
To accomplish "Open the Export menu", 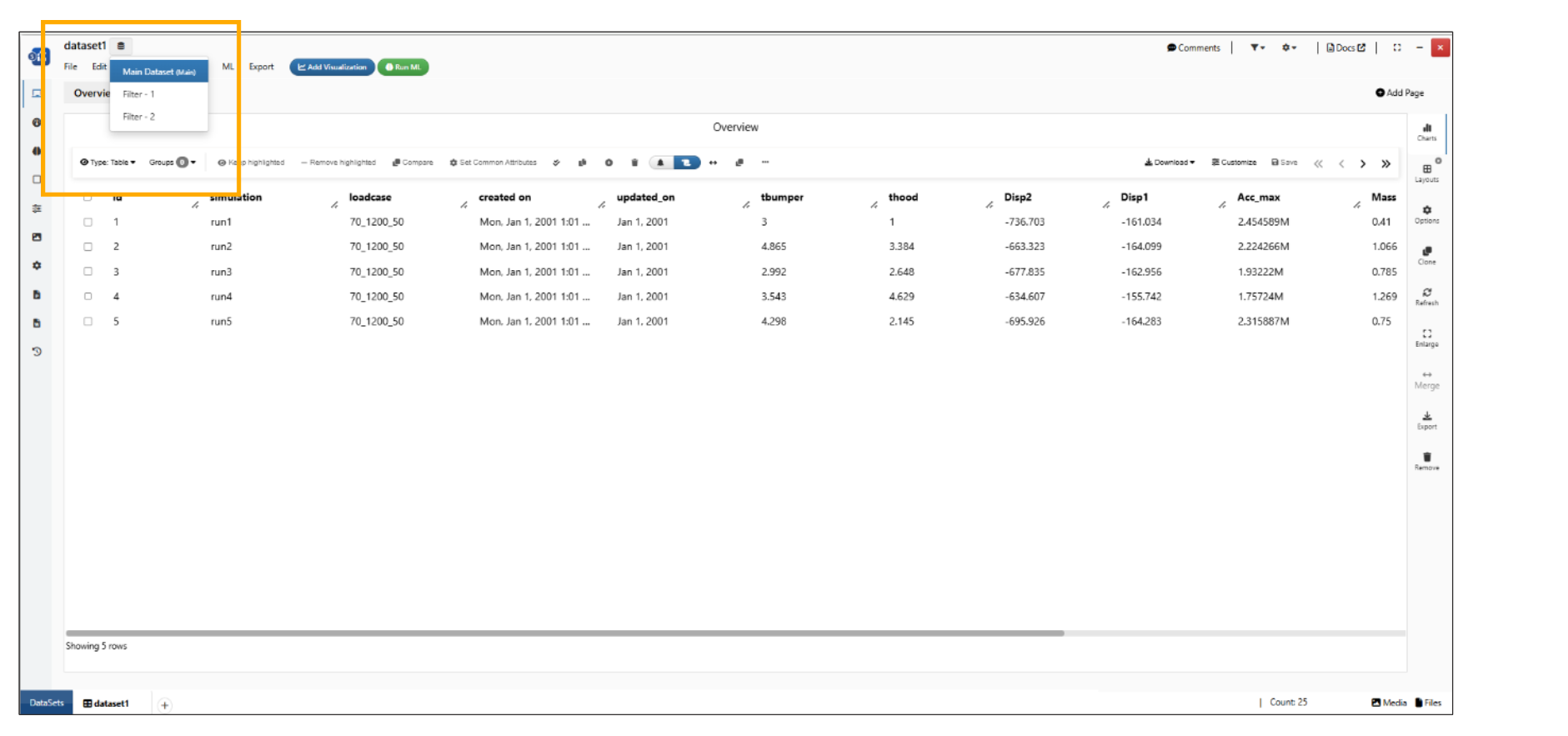I will coord(261,67).
